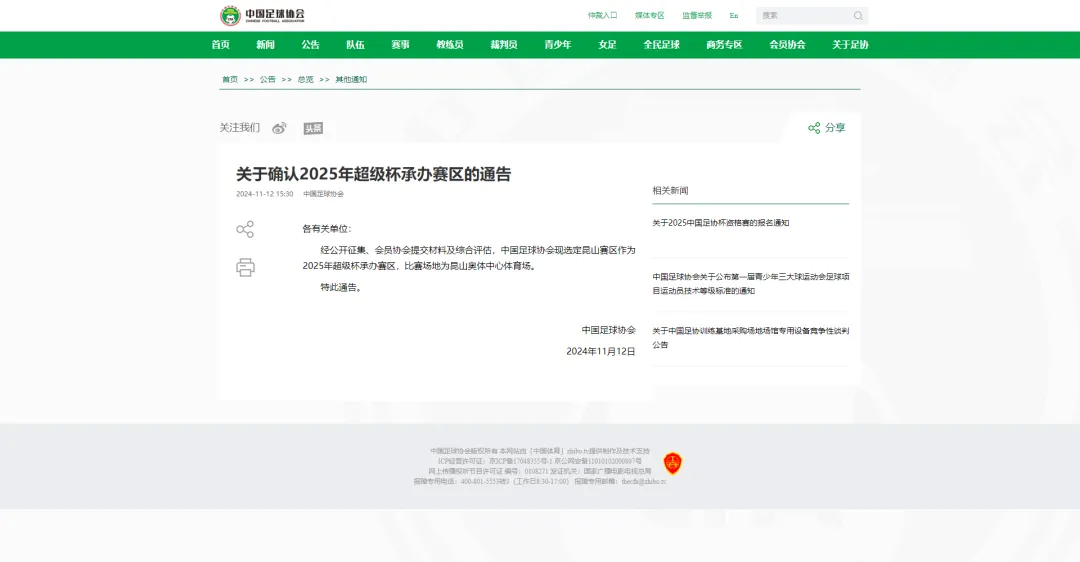
Task: Open the 青少年 navigation menu
Action: 558,45
